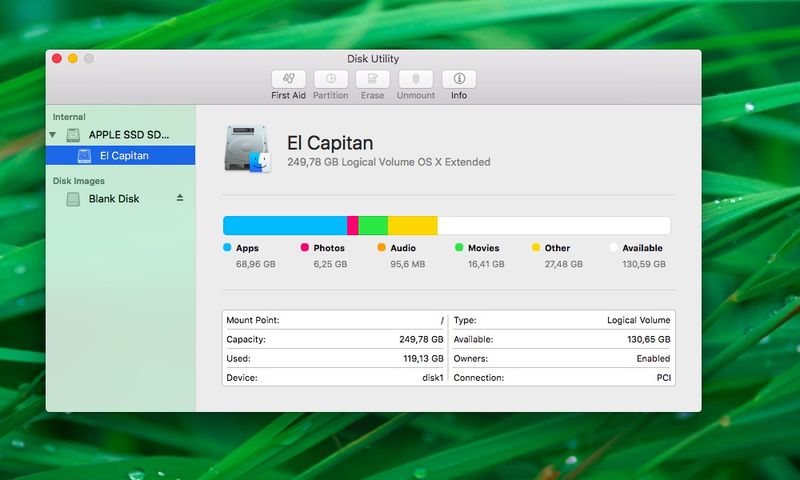This screenshot has width=800, height=480.
Task: Click the Disk Images sidebar section header
Action: 79,181
